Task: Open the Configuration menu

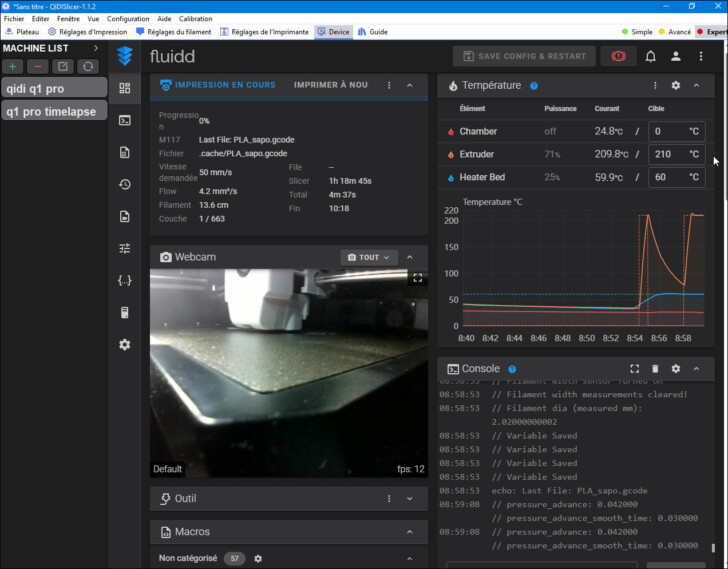Action: 128,19
